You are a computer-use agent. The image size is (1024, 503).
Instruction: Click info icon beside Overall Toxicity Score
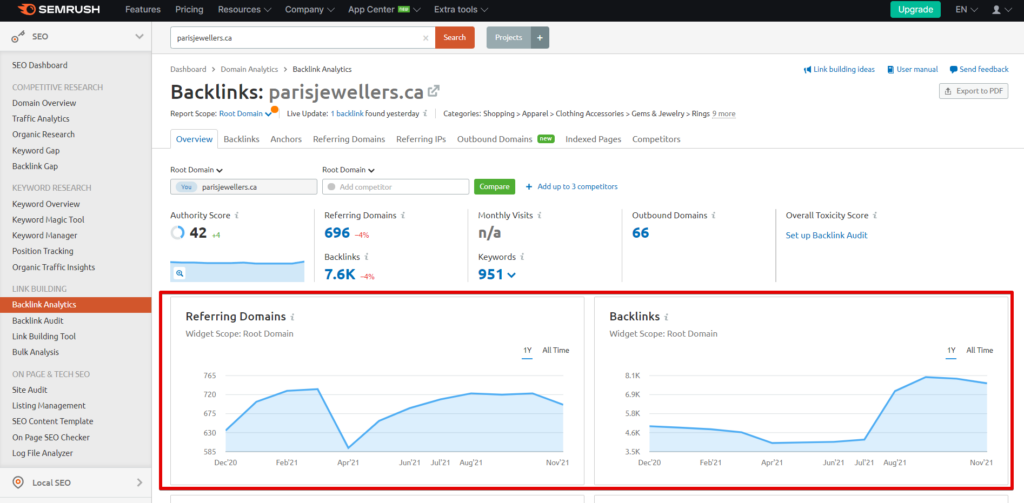874,215
